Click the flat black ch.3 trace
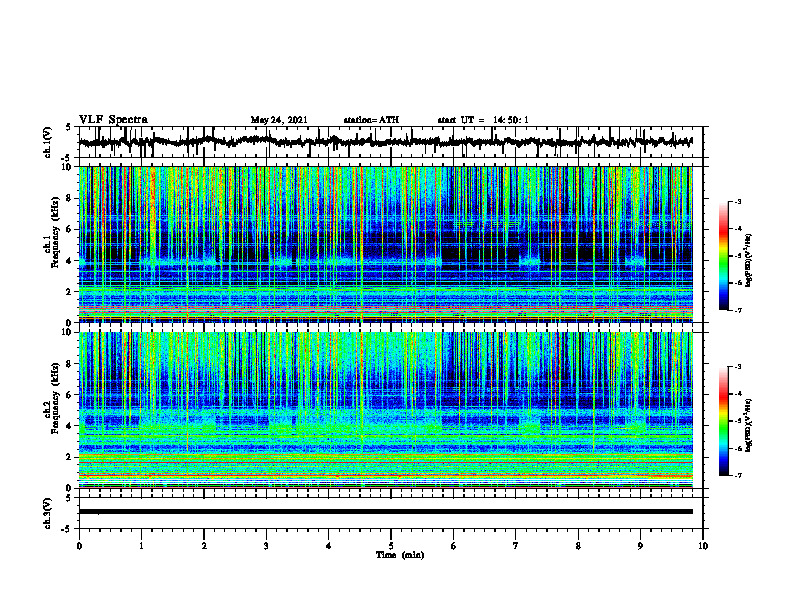792x612 pixels. pos(386,512)
